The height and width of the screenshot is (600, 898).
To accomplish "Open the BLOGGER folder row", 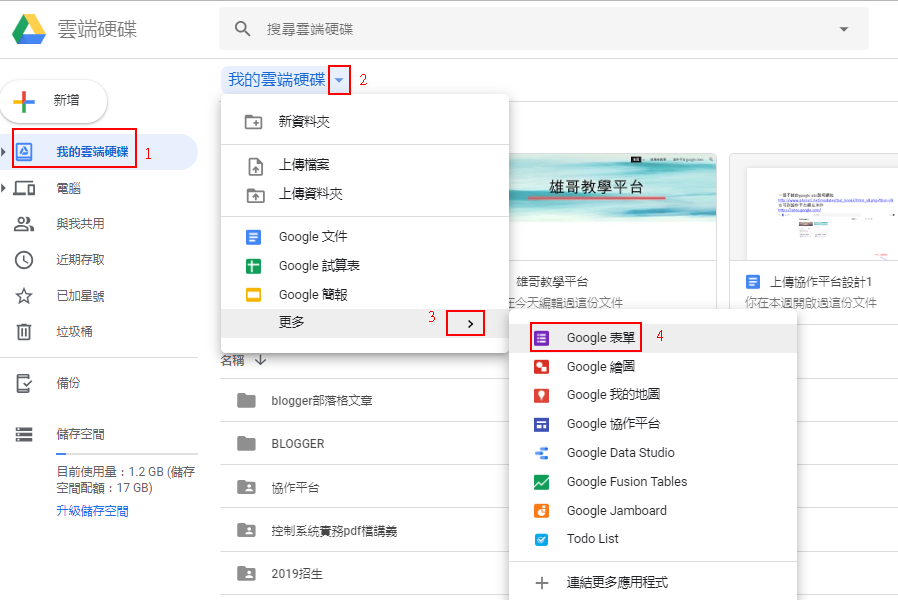I will pos(365,444).
